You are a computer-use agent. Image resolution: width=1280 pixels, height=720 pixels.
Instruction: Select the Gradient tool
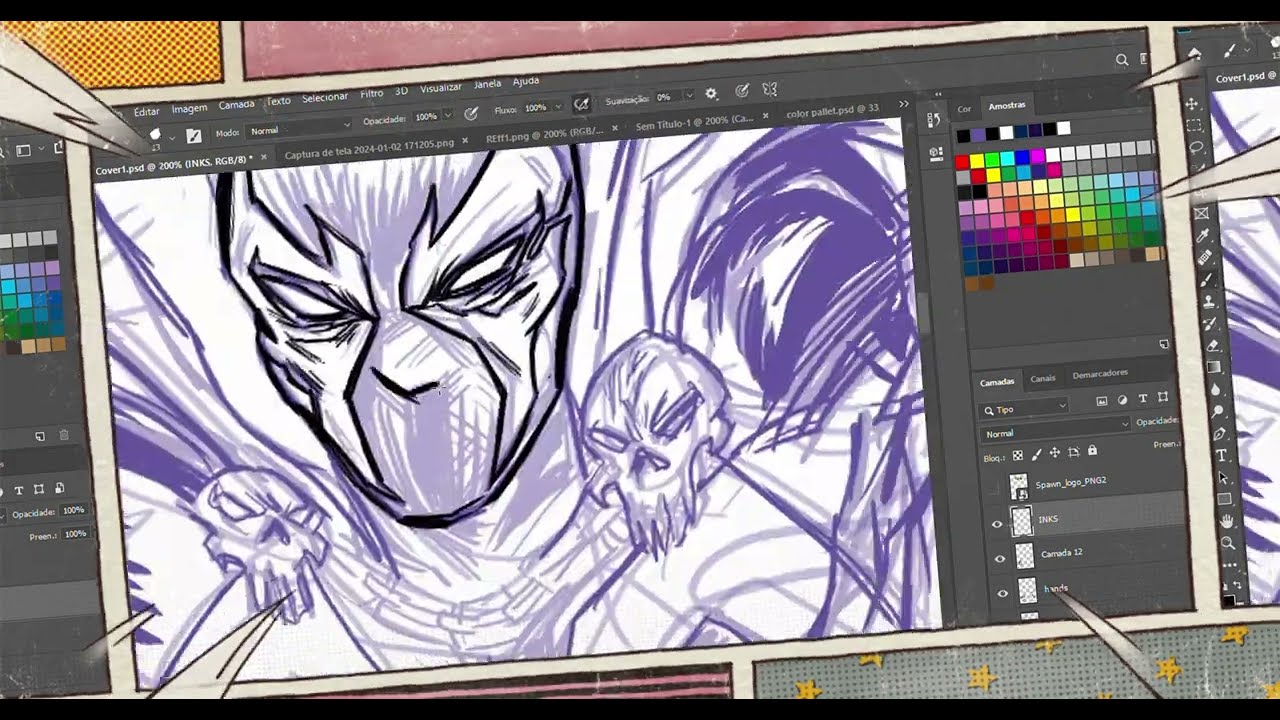coord(1213,366)
